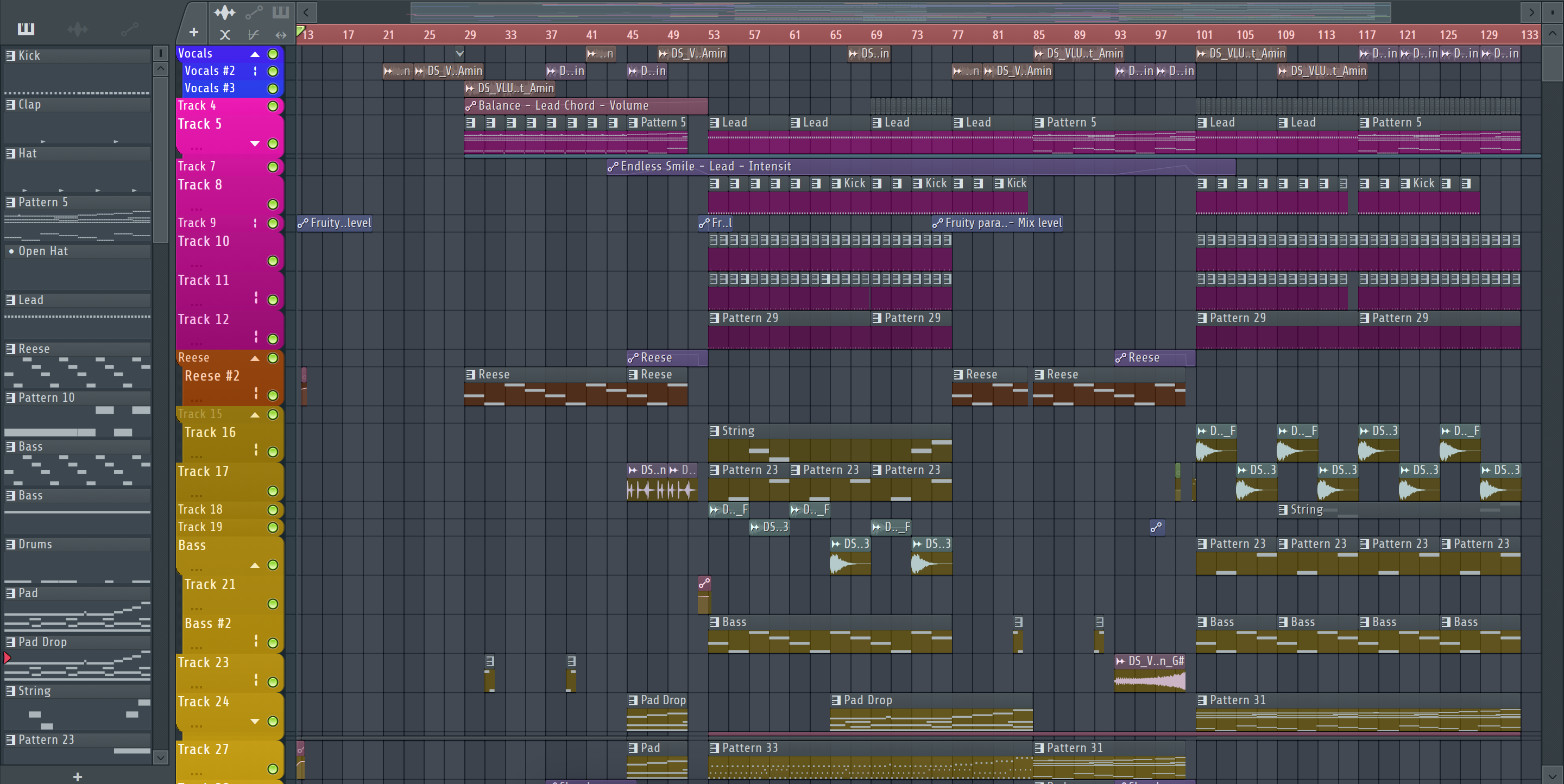
Task: Expand the Track 24 group arrow
Action: (x=255, y=721)
